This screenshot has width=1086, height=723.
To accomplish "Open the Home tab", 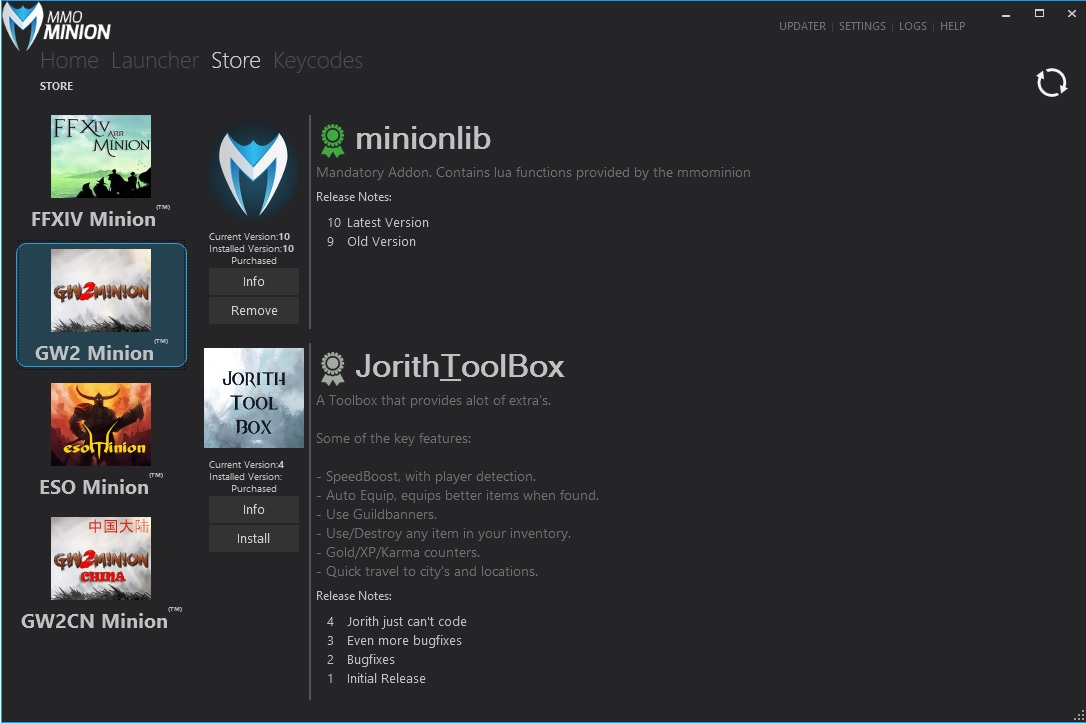I will [x=69, y=61].
